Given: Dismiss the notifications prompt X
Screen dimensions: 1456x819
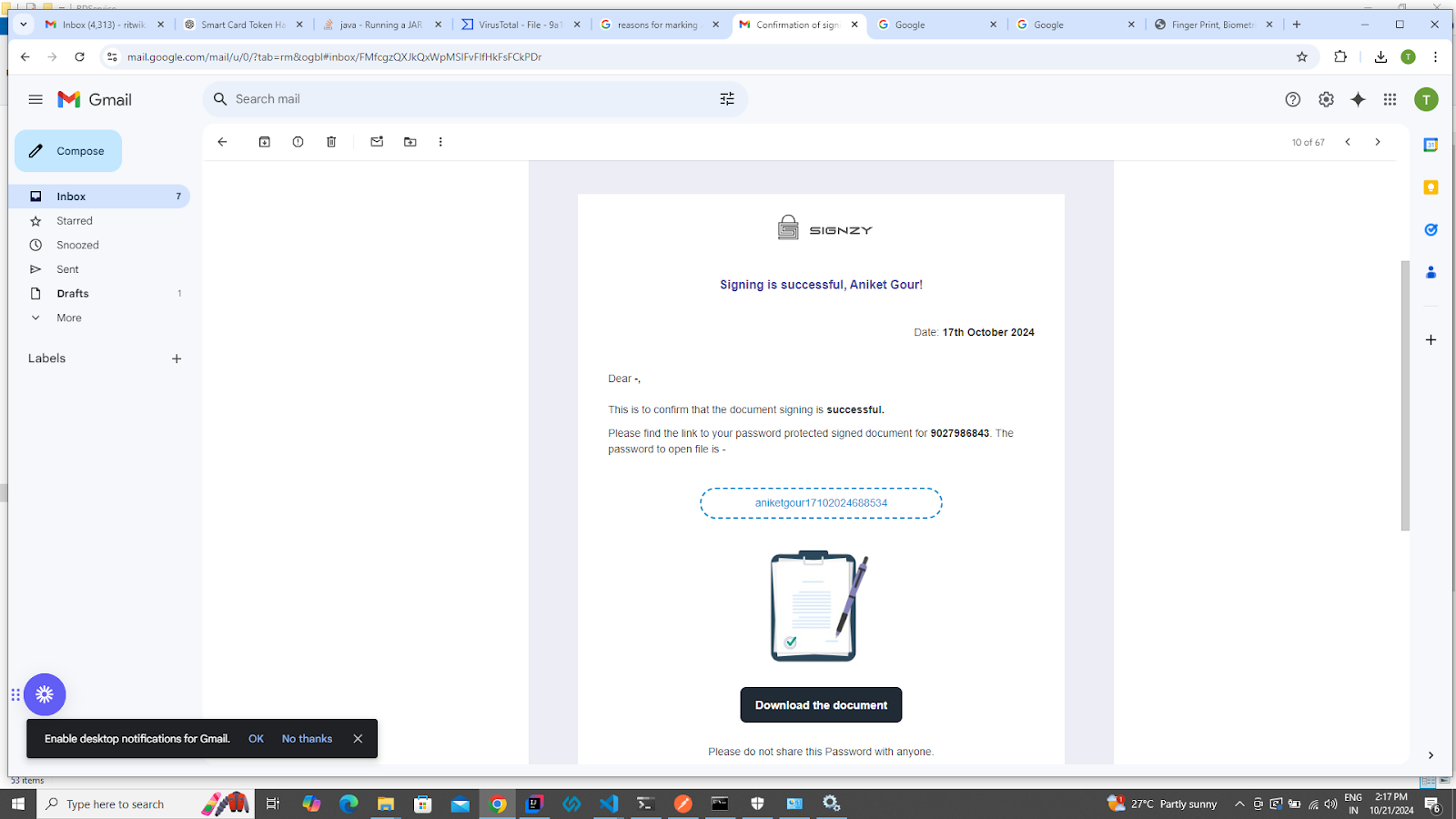Looking at the screenshot, I should click(x=358, y=739).
